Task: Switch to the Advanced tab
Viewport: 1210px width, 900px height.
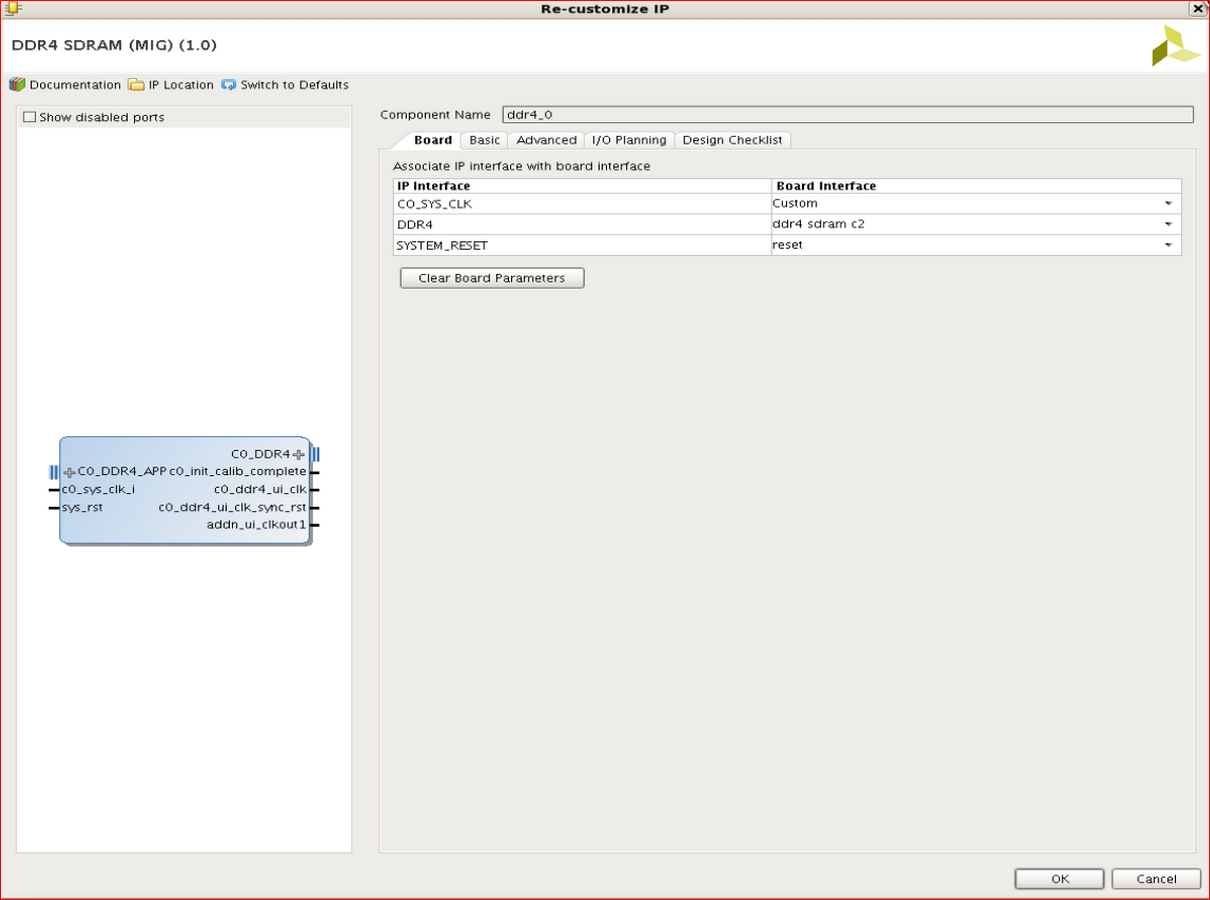Action: point(546,140)
